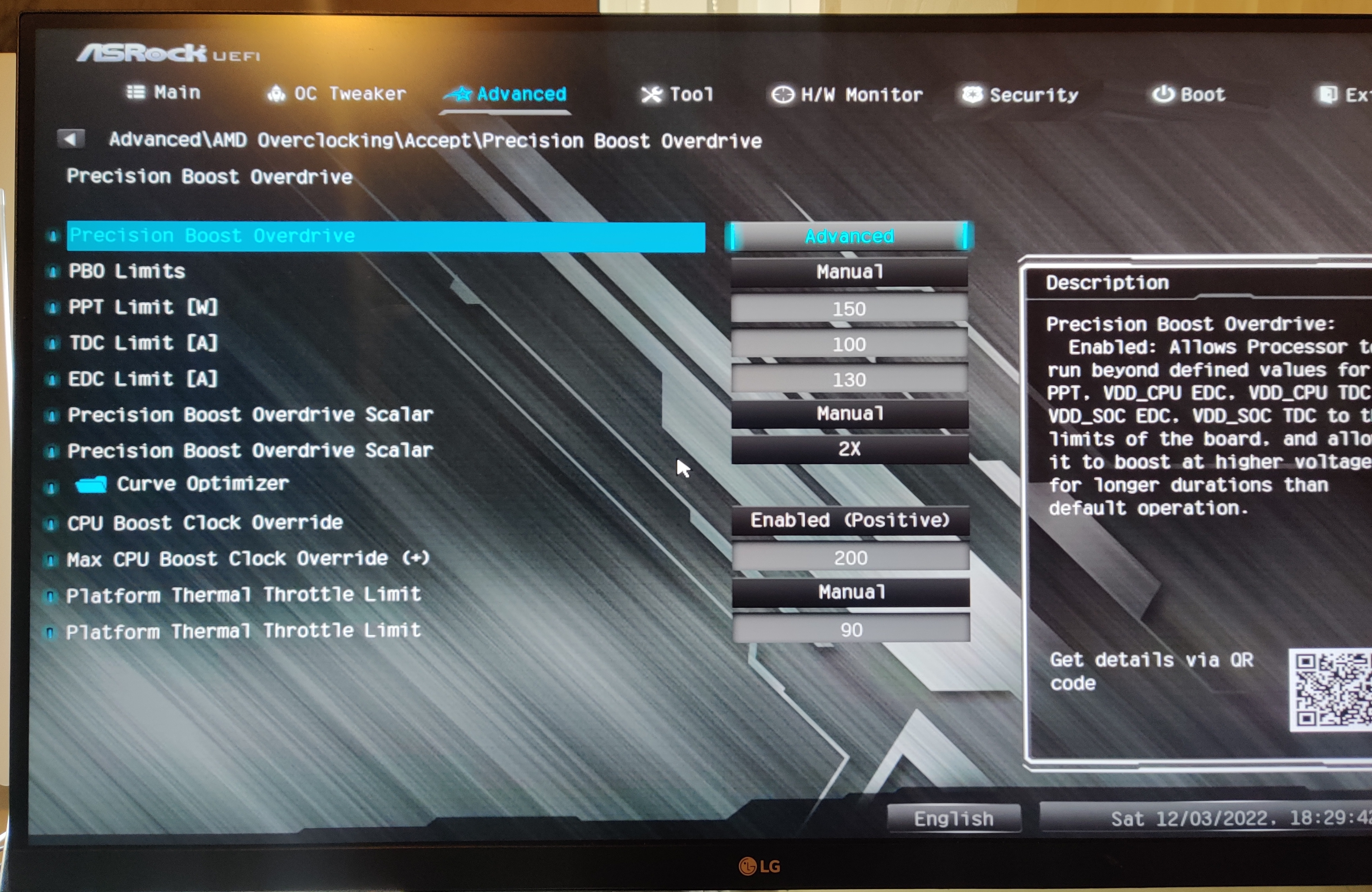The image size is (1372, 892).
Task: Open the 2X scalar value dropdown
Action: (849, 449)
